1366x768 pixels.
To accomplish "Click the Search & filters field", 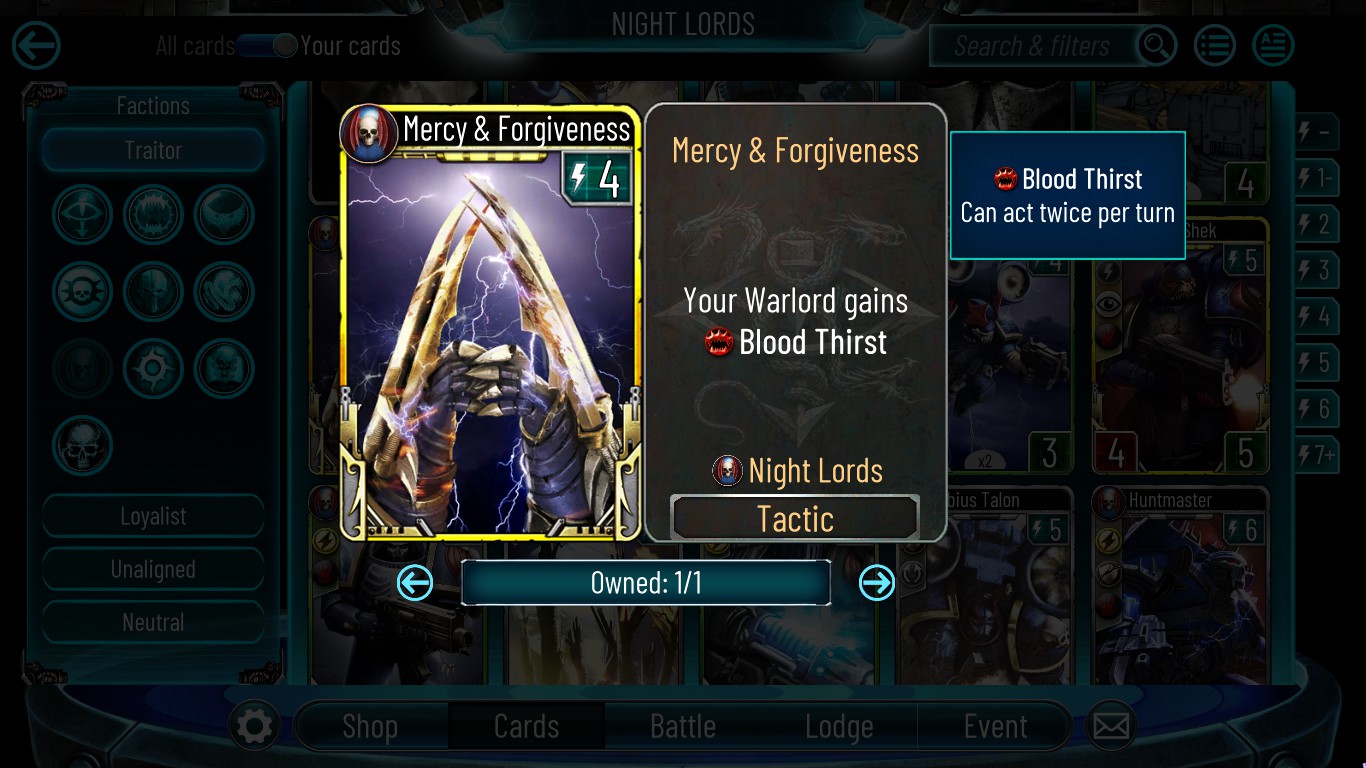I will click(x=1033, y=46).
